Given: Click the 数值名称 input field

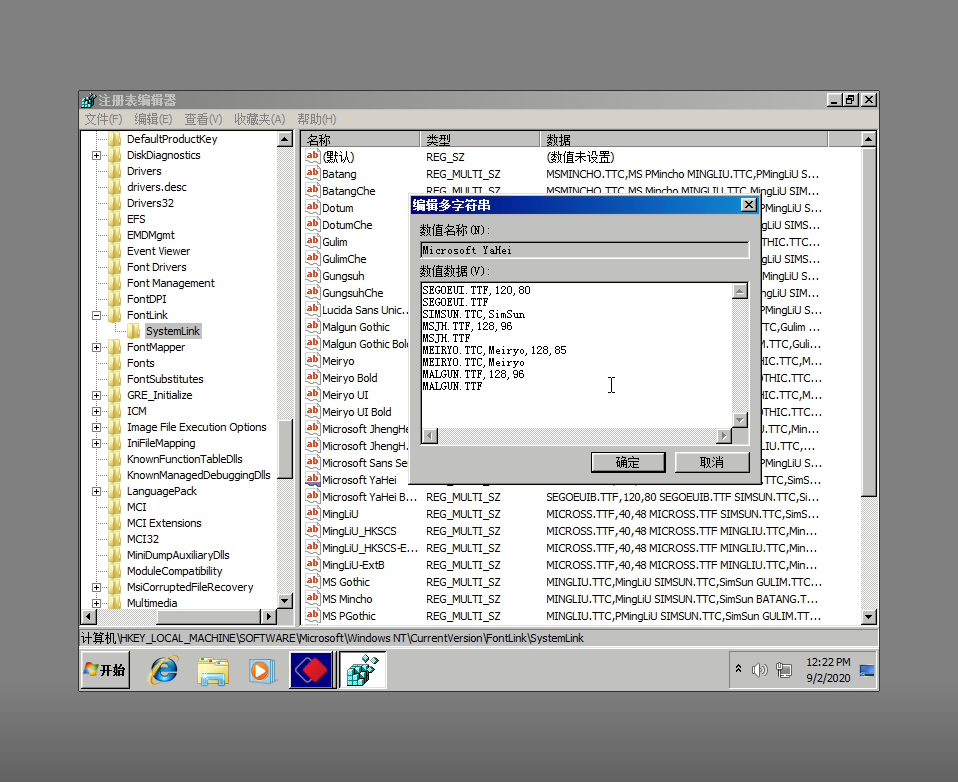Looking at the screenshot, I should [x=585, y=250].
